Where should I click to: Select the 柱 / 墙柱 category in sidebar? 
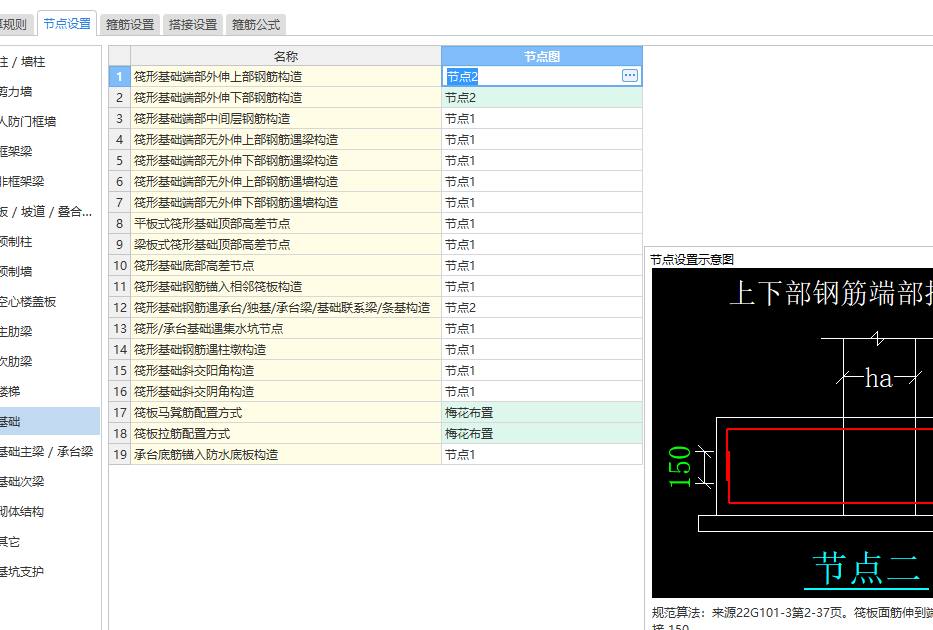click(x=49, y=61)
